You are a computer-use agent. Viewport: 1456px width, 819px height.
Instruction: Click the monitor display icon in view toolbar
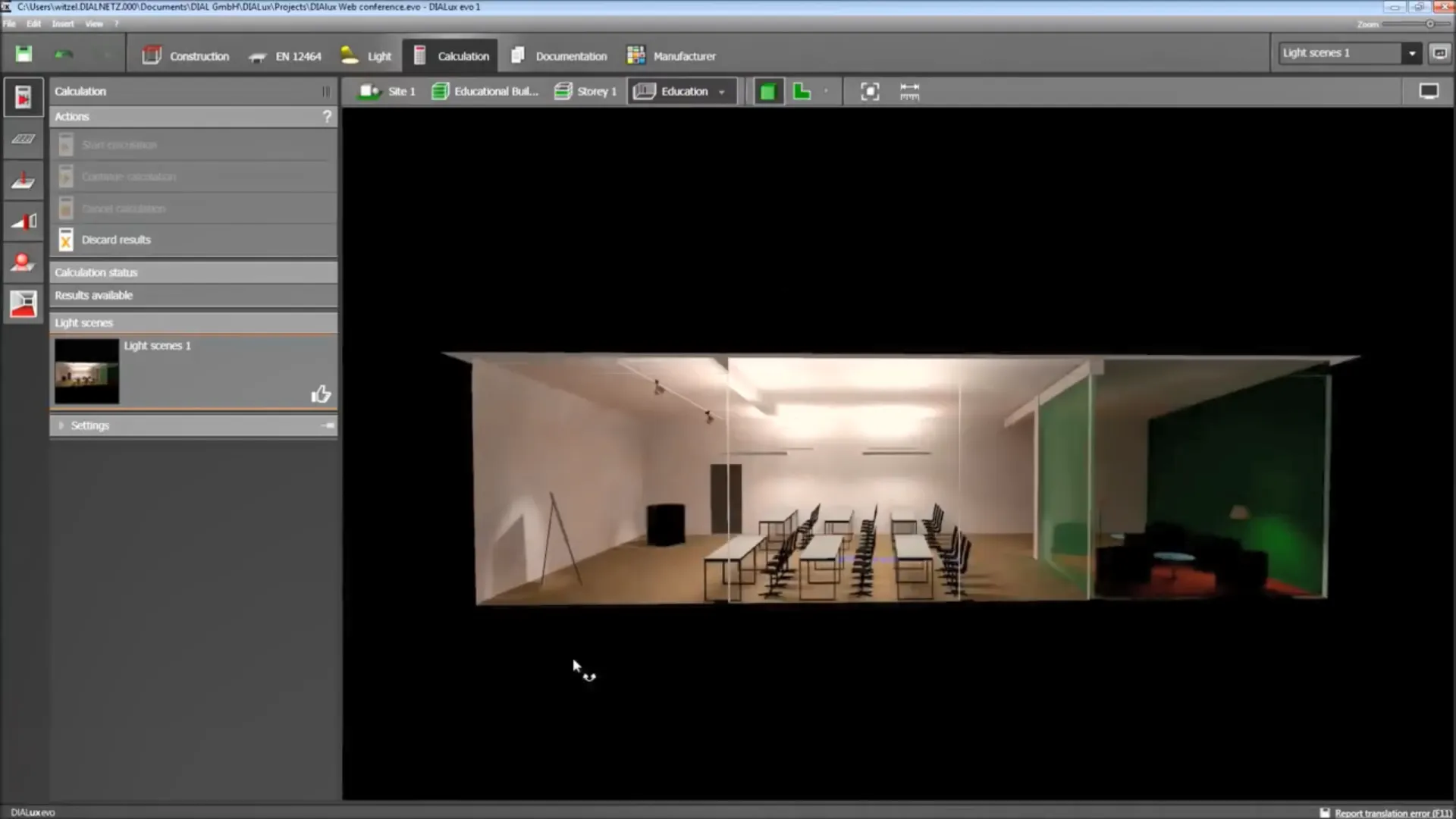pos(1429,92)
